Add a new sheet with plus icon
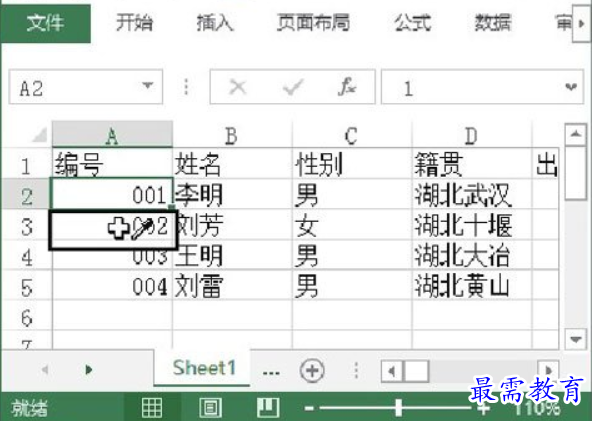 coord(312,370)
